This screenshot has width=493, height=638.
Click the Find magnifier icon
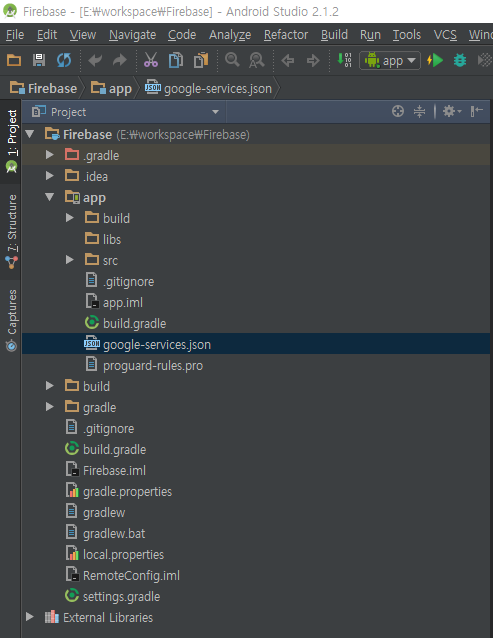click(x=232, y=60)
